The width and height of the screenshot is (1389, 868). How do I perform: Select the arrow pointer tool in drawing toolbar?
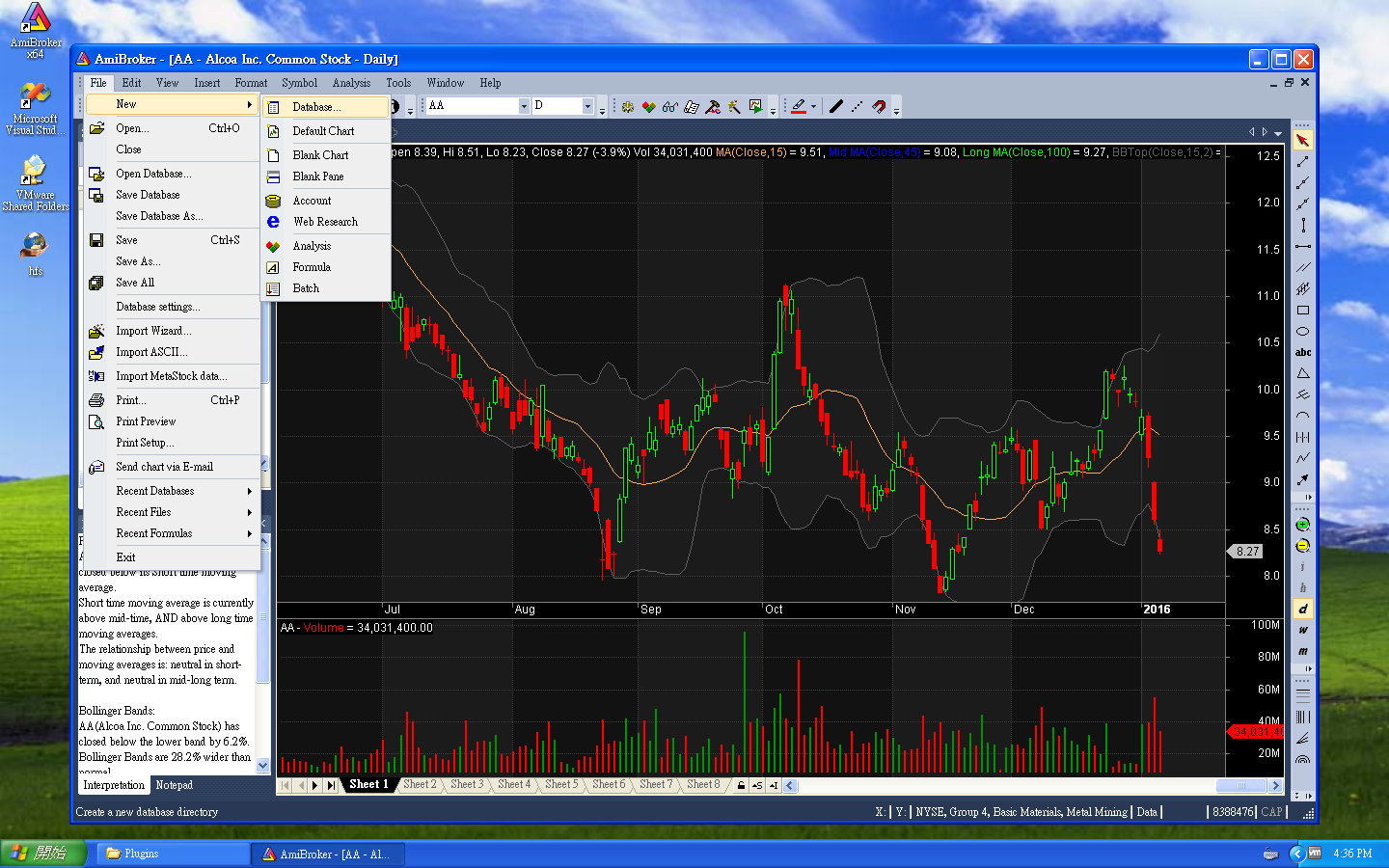1303,141
